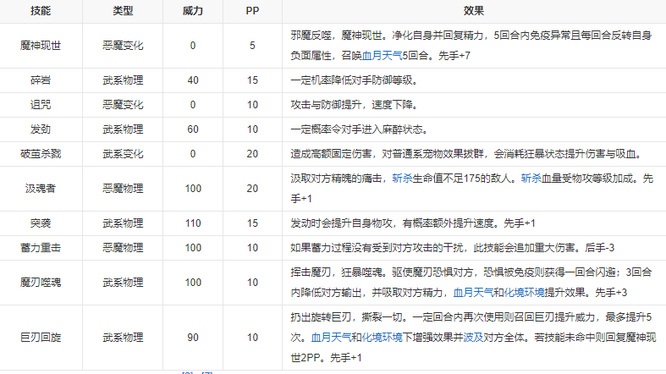Click the effect text 攻击与防御提升，速度下降
The width and height of the screenshot is (666, 374).
(354, 105)
